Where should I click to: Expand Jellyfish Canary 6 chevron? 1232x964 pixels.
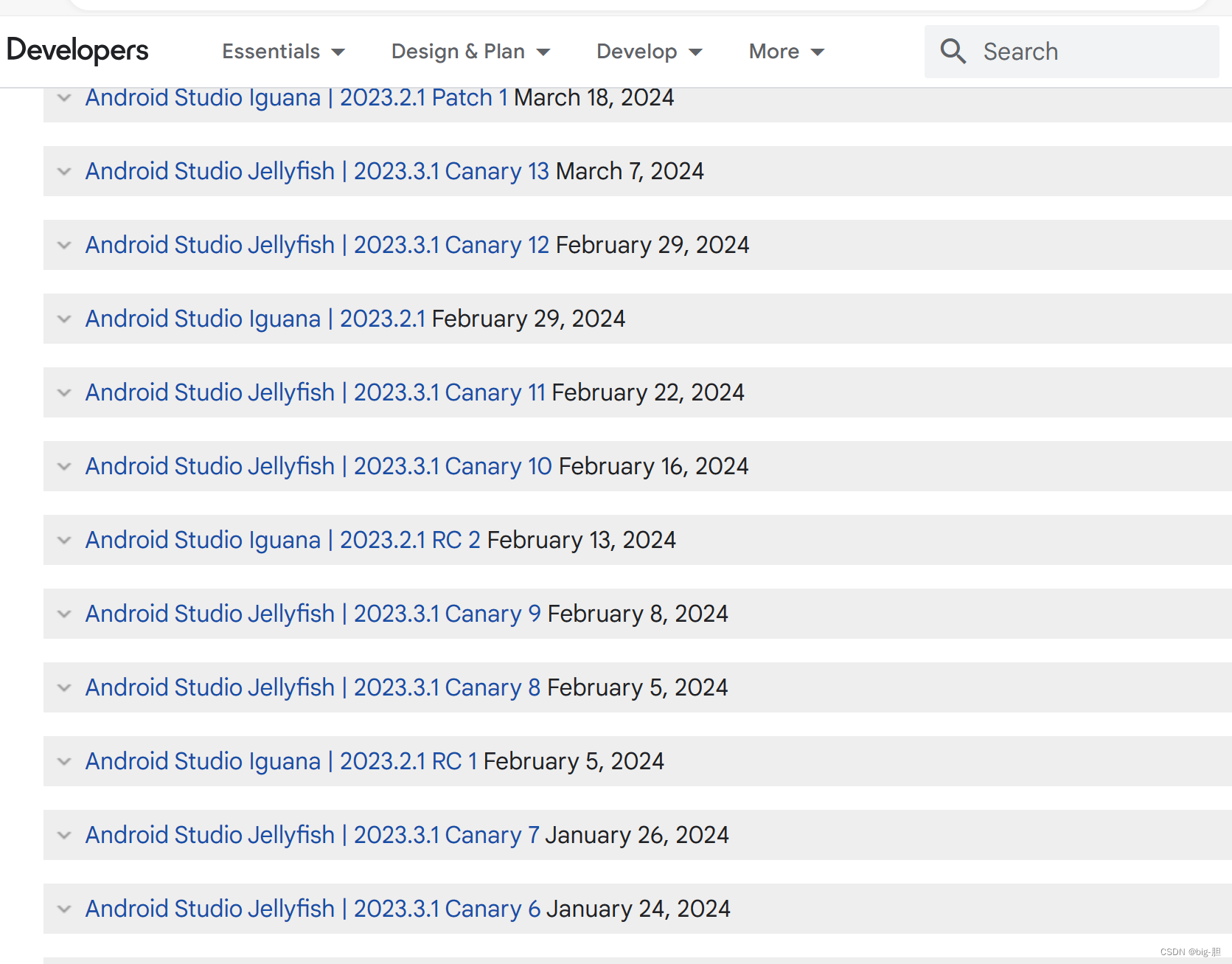64,909
